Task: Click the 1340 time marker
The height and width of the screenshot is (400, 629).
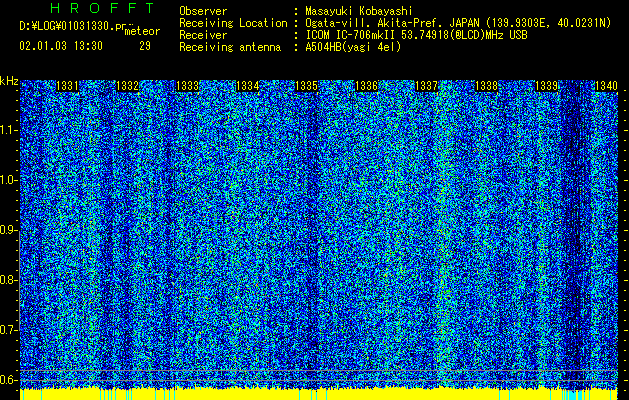Action: point(606,86)
